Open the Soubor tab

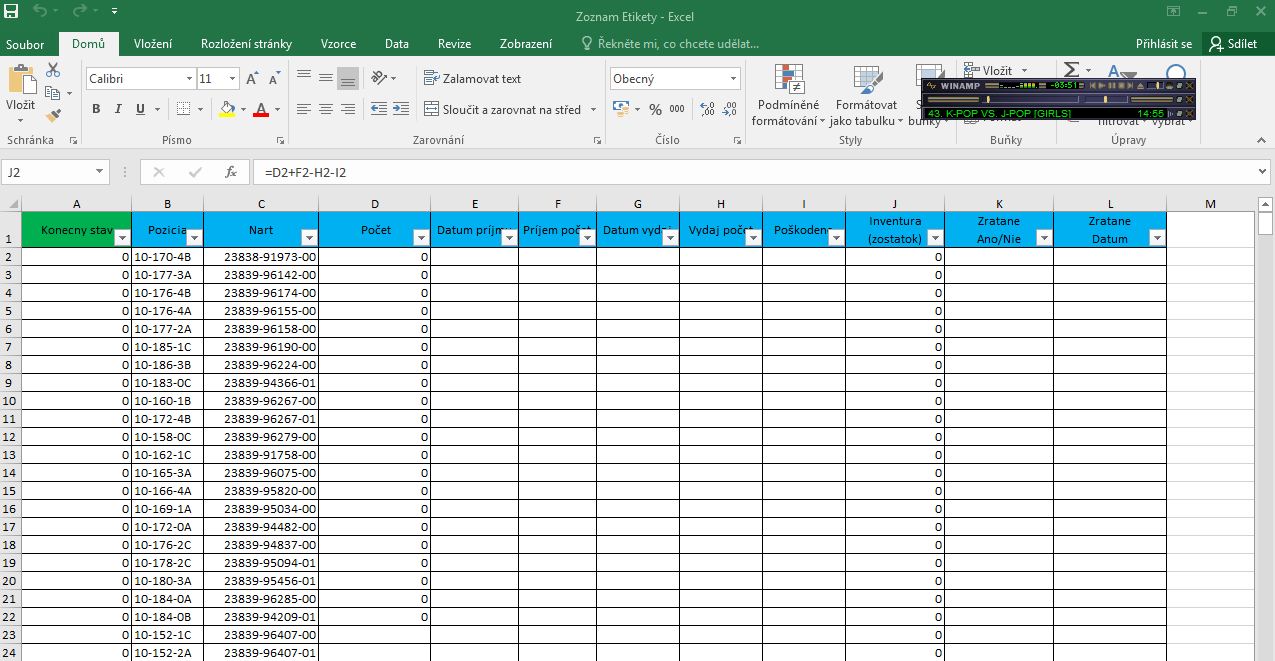(25, 44)
